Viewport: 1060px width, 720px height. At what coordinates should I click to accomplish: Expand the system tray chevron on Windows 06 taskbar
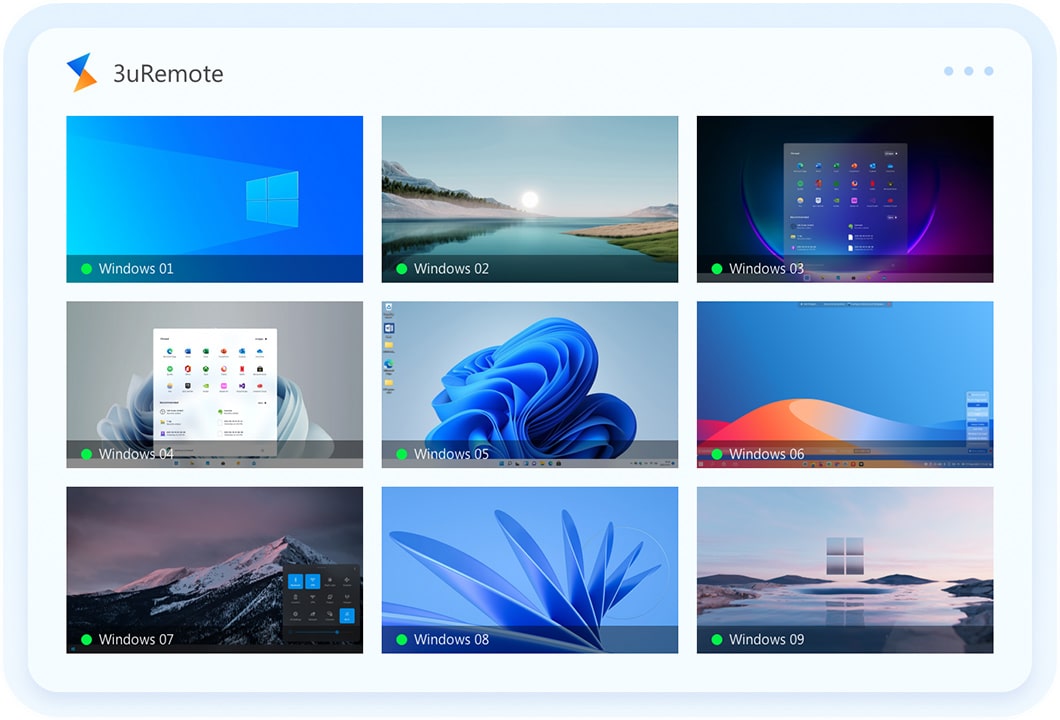926,463
